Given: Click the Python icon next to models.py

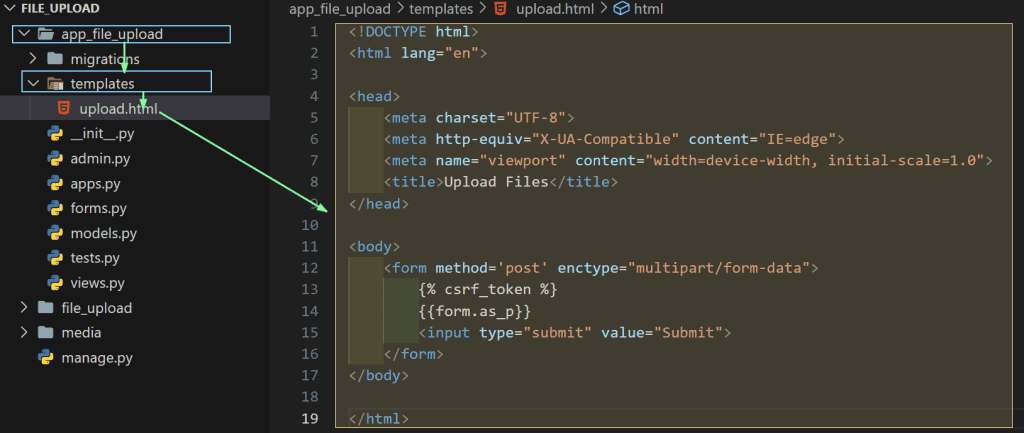Looking at the screenshot, I should point(55,233).
